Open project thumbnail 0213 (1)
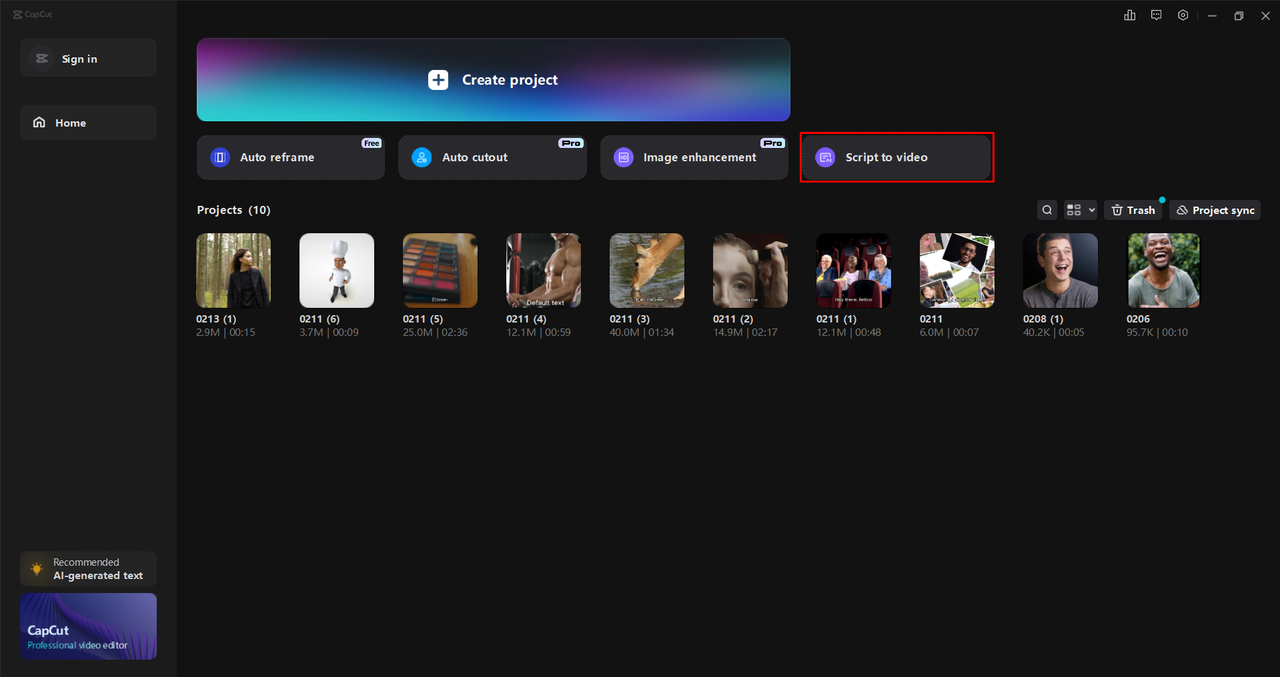The image size is (1280, 677). click(233, 270)
